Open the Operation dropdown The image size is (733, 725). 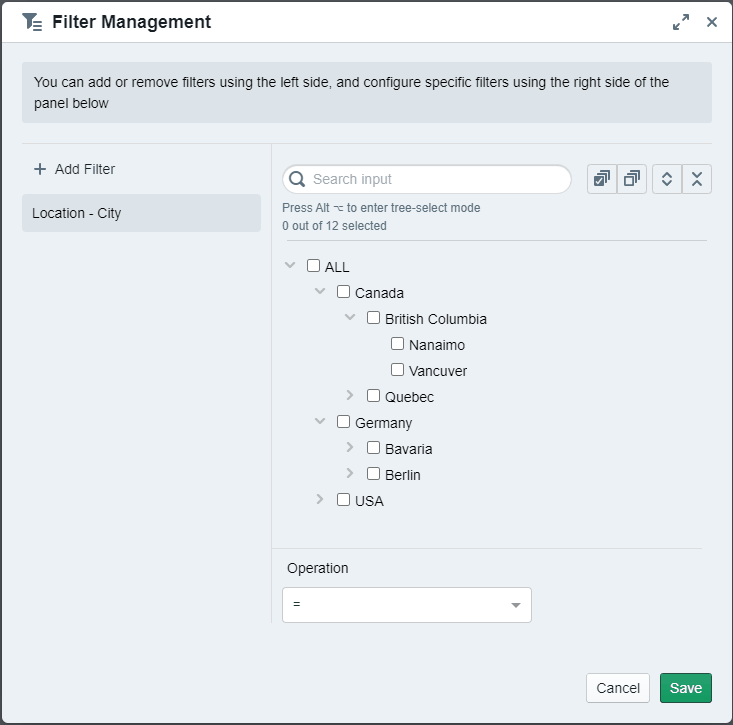pyautogui.click(x=406, y=605)
